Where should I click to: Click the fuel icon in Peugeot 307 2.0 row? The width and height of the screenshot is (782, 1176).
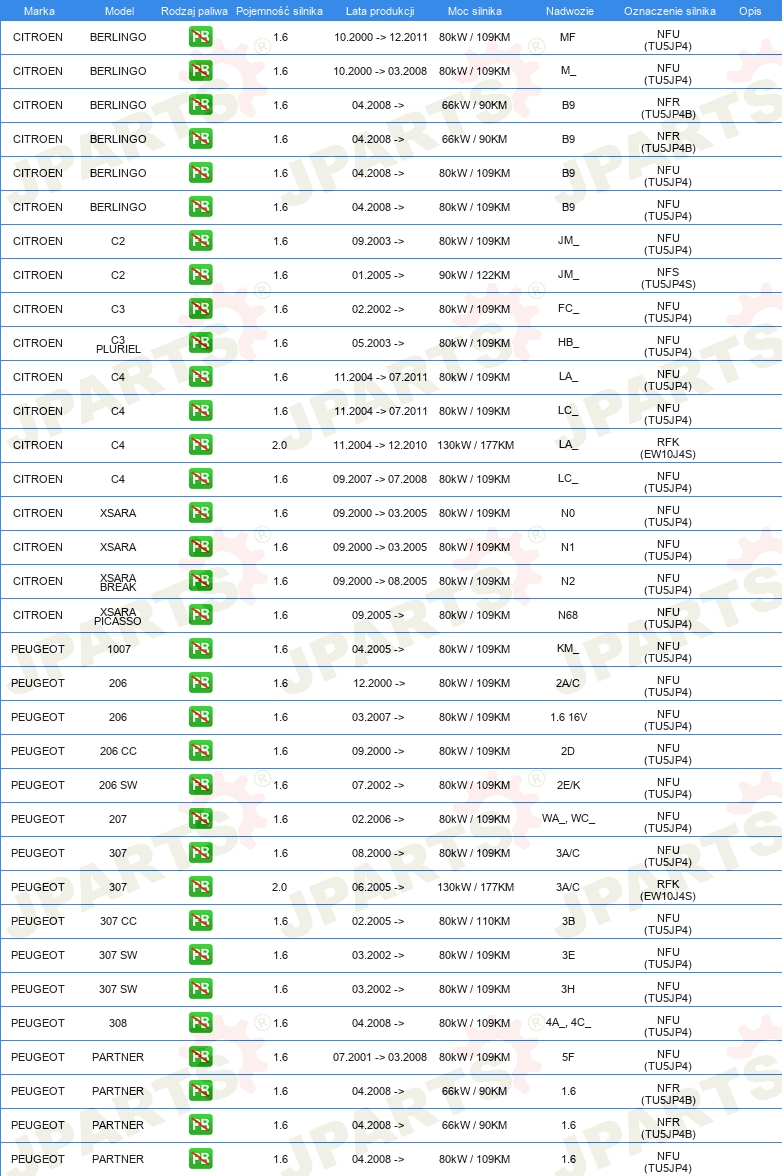[x=200, y=886]
